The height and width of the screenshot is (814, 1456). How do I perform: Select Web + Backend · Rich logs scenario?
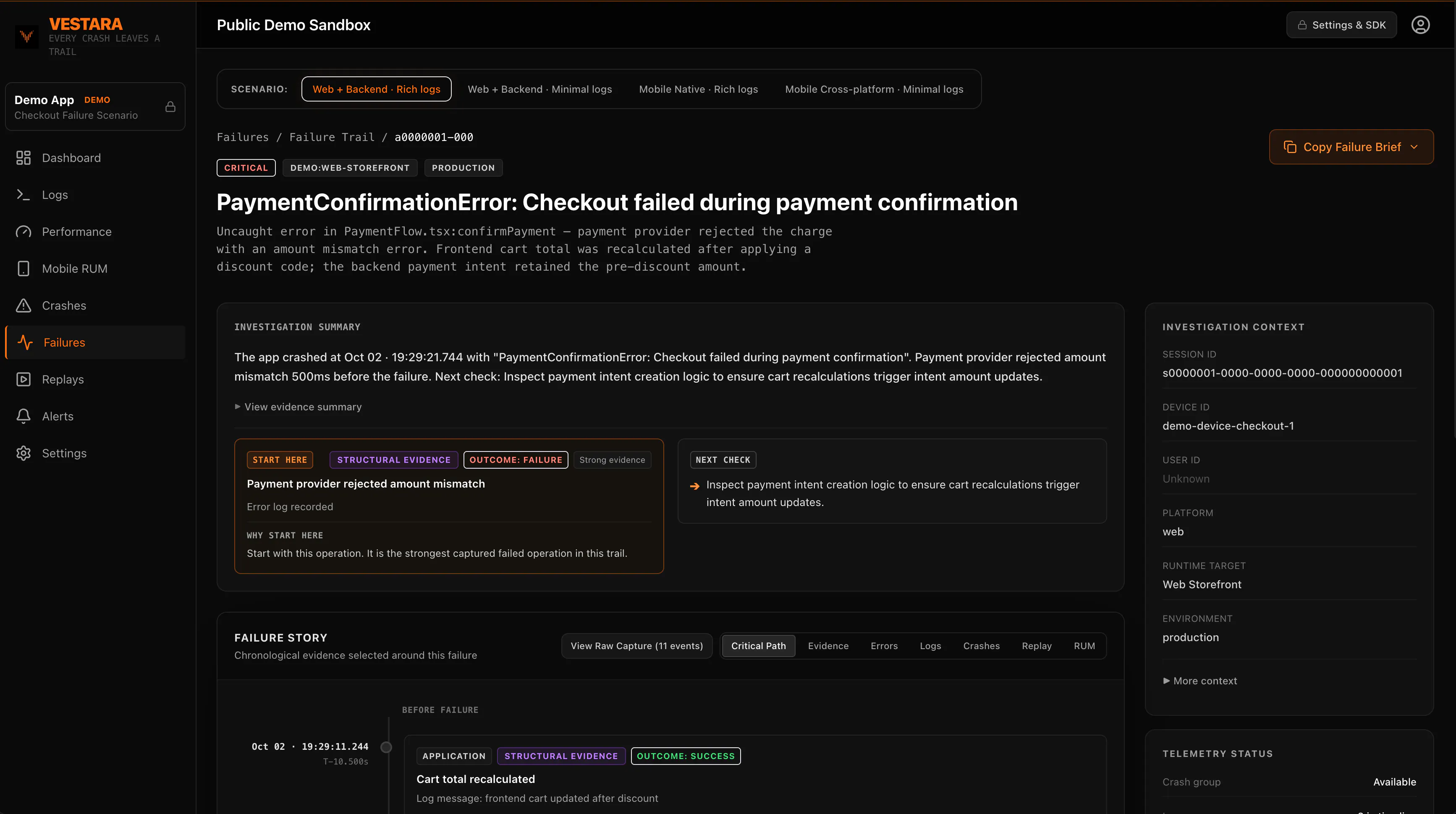point(377,89)
